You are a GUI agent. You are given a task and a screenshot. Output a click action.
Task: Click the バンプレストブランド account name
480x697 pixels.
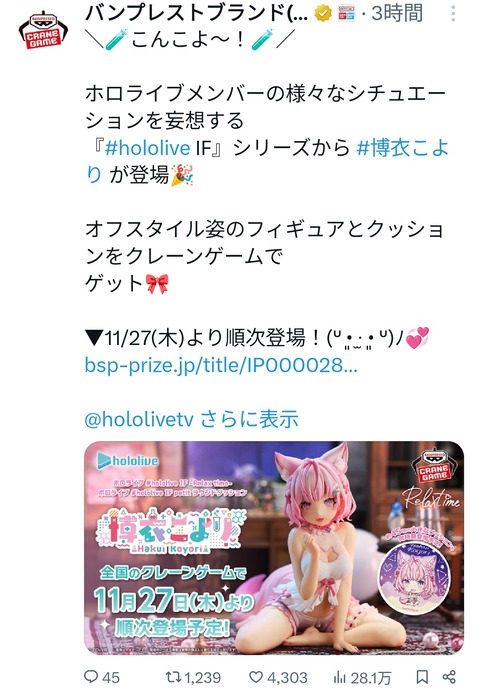196,13
